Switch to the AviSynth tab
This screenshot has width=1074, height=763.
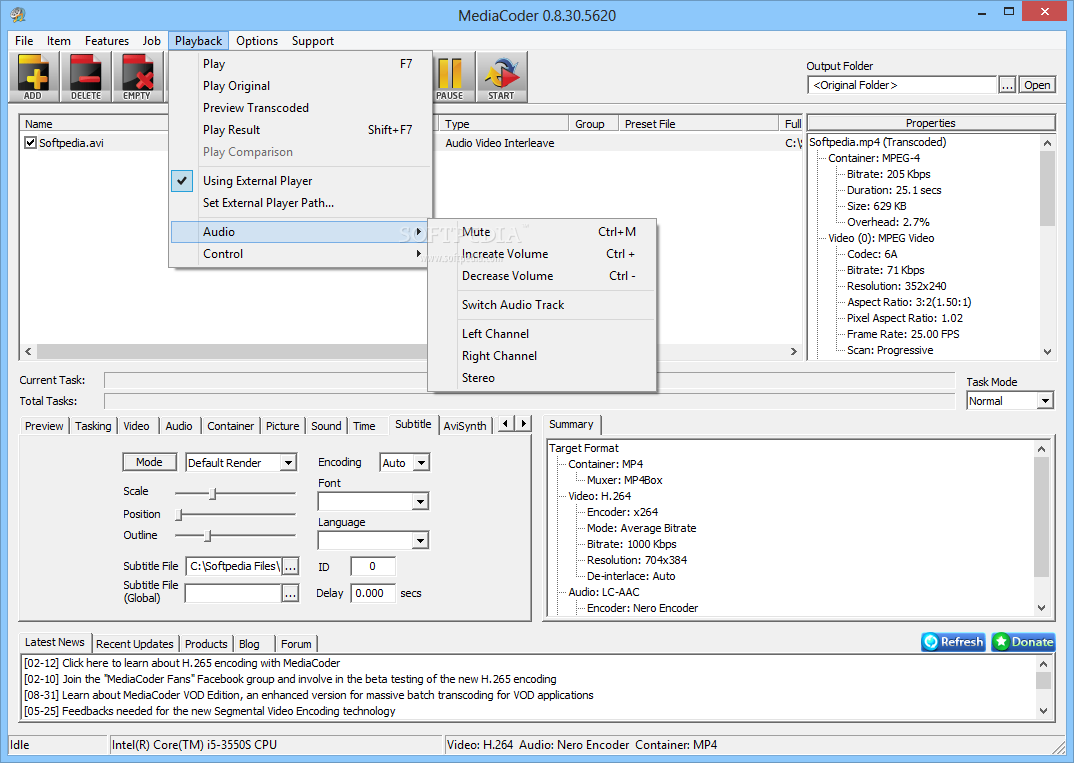tap(464, 425)
